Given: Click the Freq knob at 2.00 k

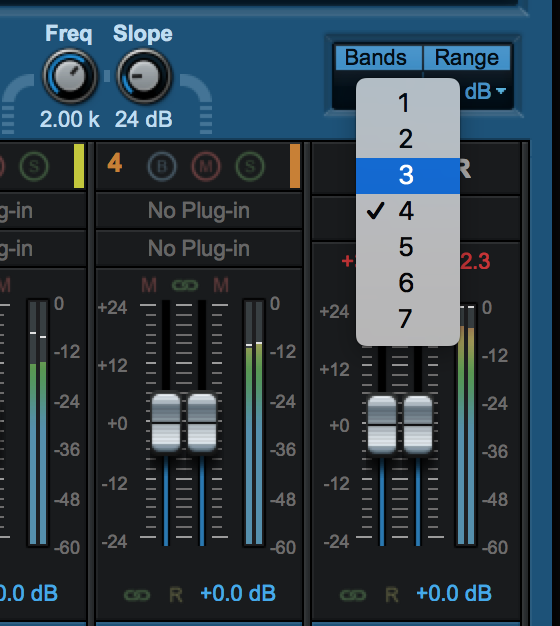Looking at the screenshot, I should (x=70, y=76).
